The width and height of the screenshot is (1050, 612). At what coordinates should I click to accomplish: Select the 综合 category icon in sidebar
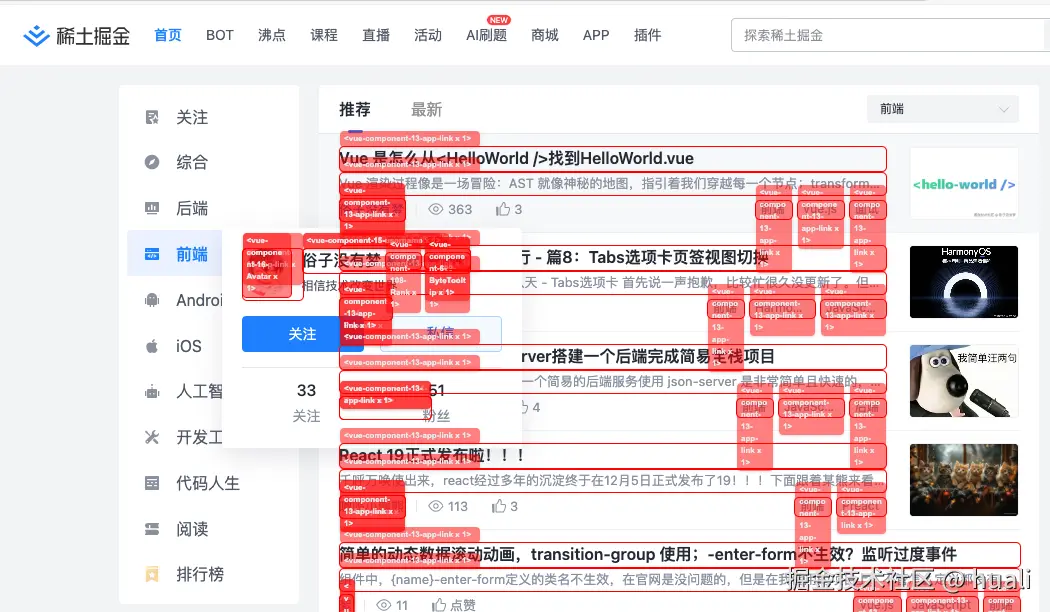[x=153, y=162]
